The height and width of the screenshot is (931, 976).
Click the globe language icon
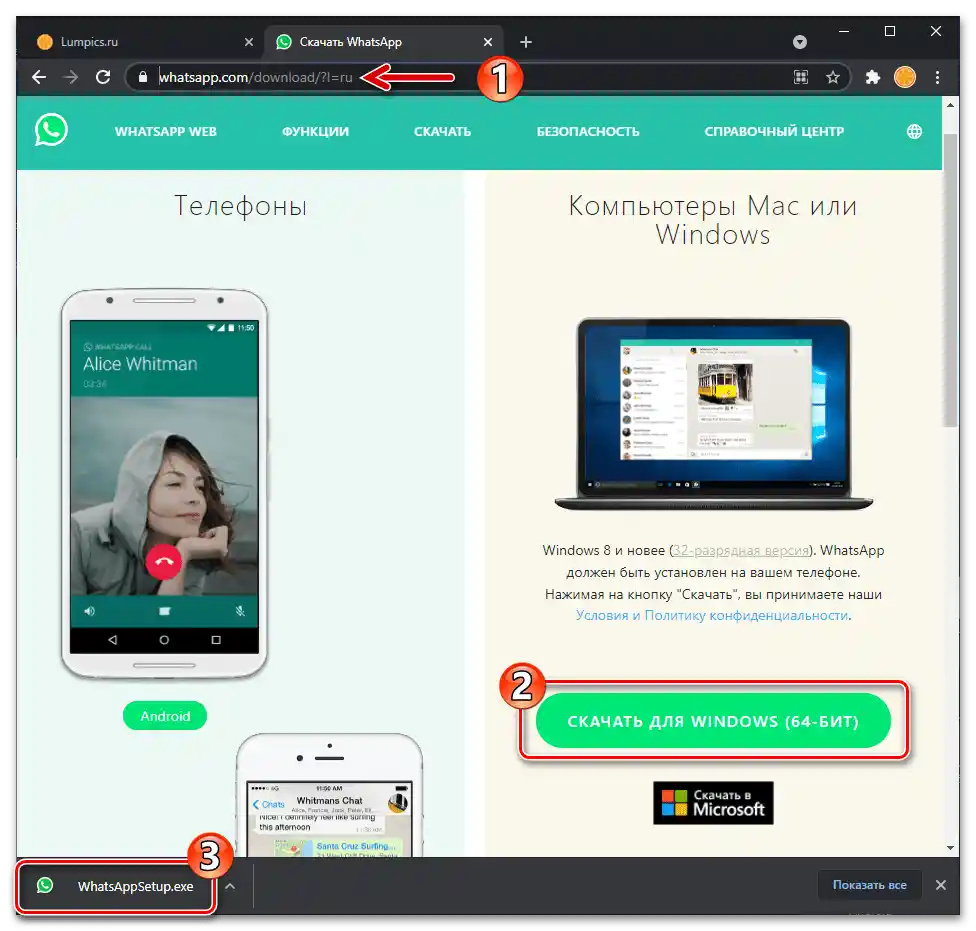point(914,131)
